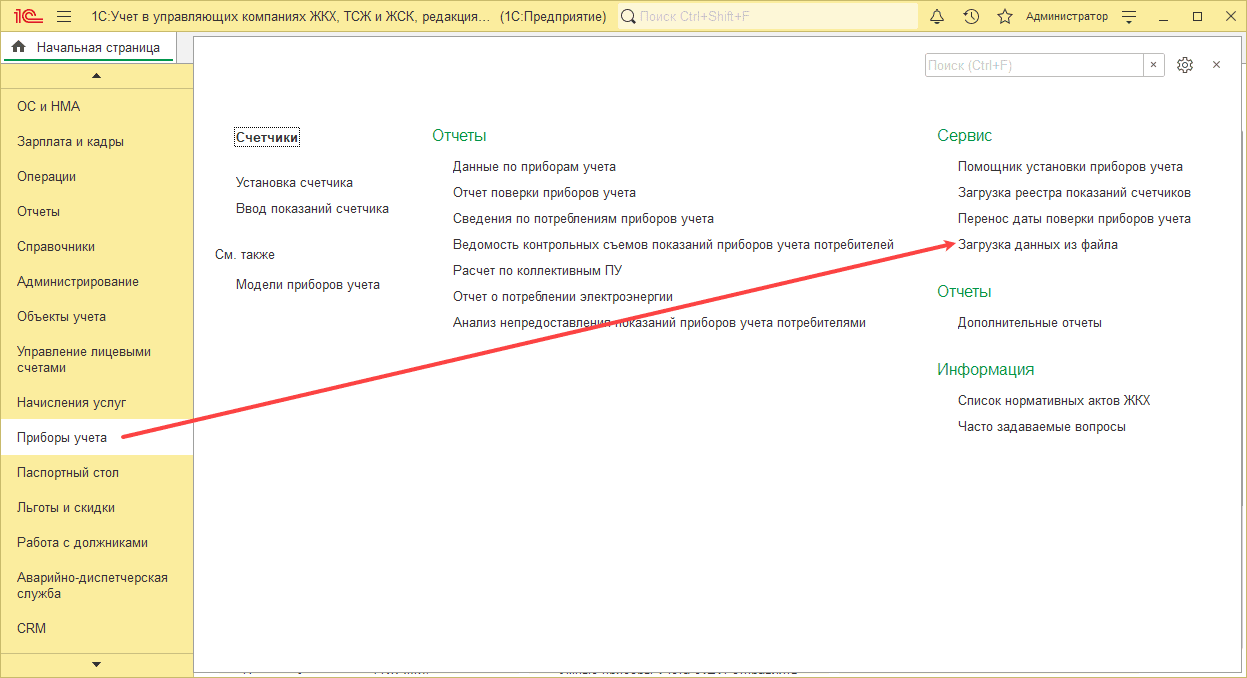Open the hamburger main menu
Viewport: 1247px width, 678px height.
tap(64, 17)
